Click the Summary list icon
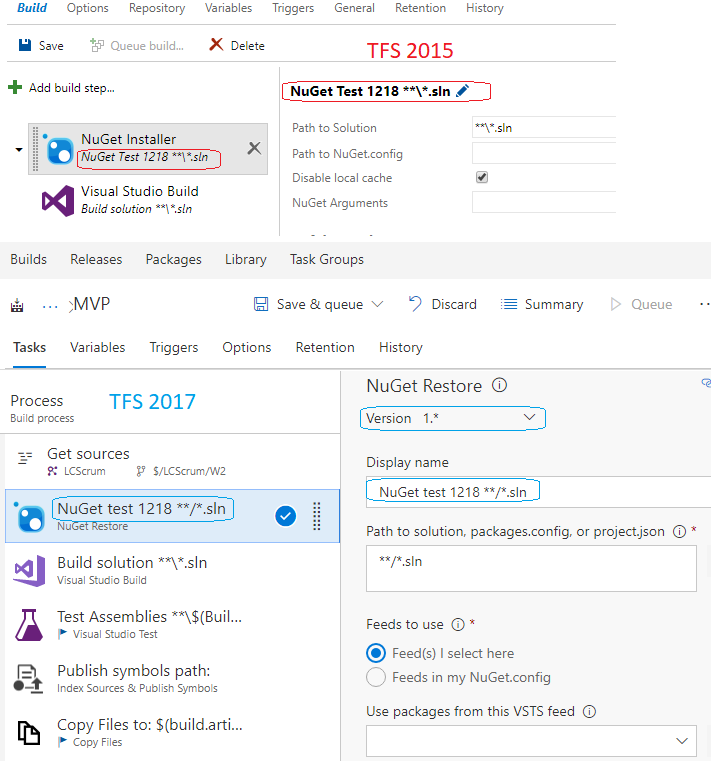Image resolution: width=711 pixels, height=761 pixels. pos(509,304)
